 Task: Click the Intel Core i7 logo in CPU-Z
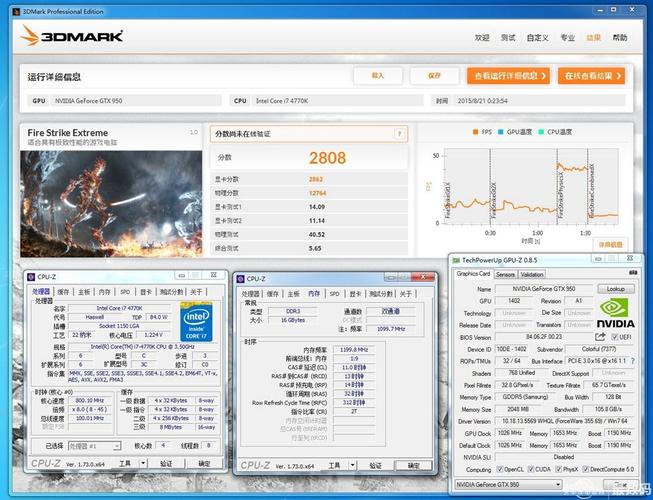pos(196,322)
